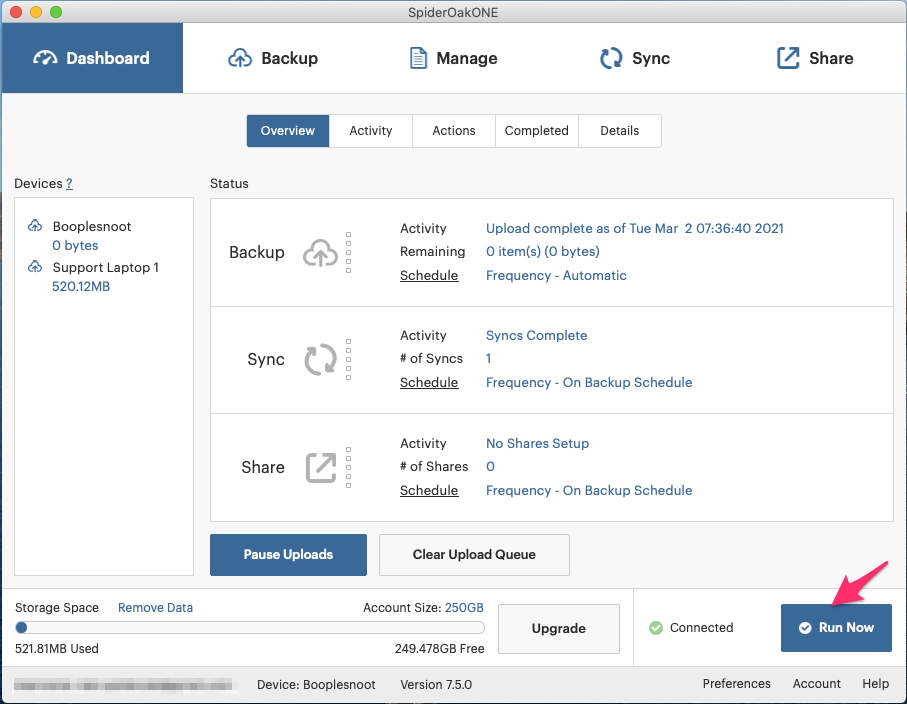
Task: Click the green Connected status checkmark
Action: pos(656,628)
